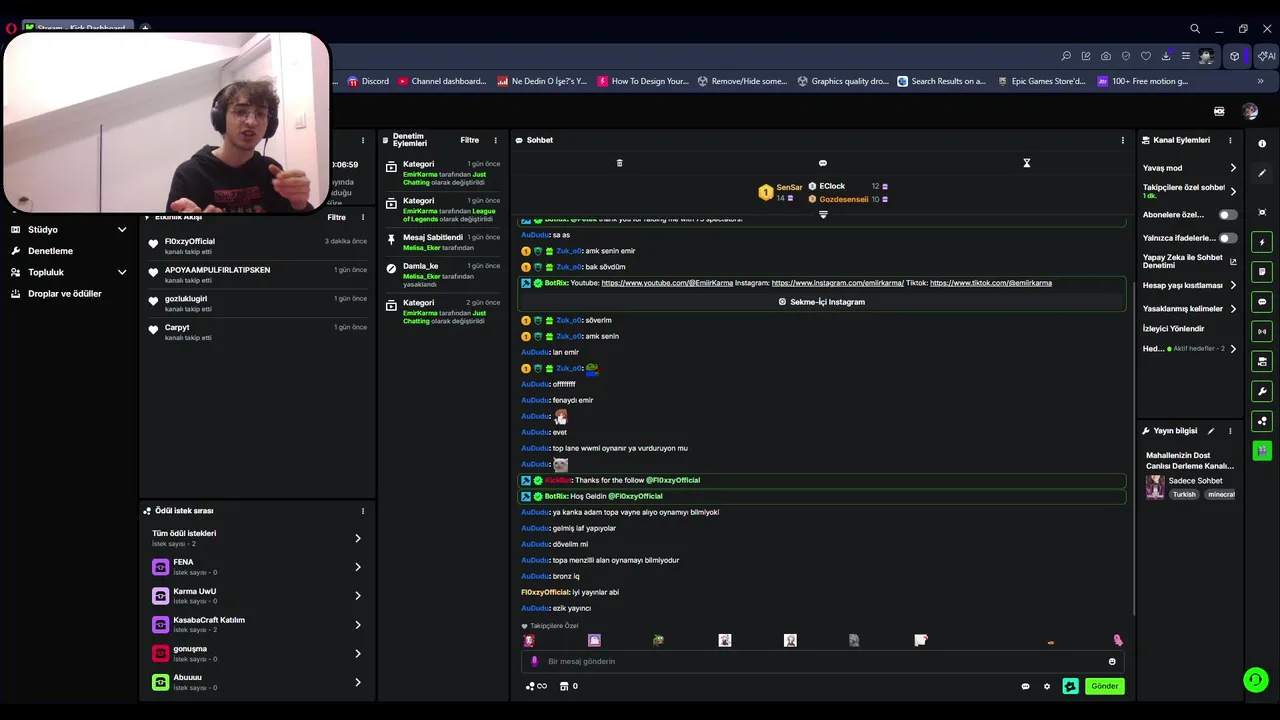This screenshot has height=720, width=1280.
Task: Click the Kick logo button beside Gönder
Action: [1070, 686]
